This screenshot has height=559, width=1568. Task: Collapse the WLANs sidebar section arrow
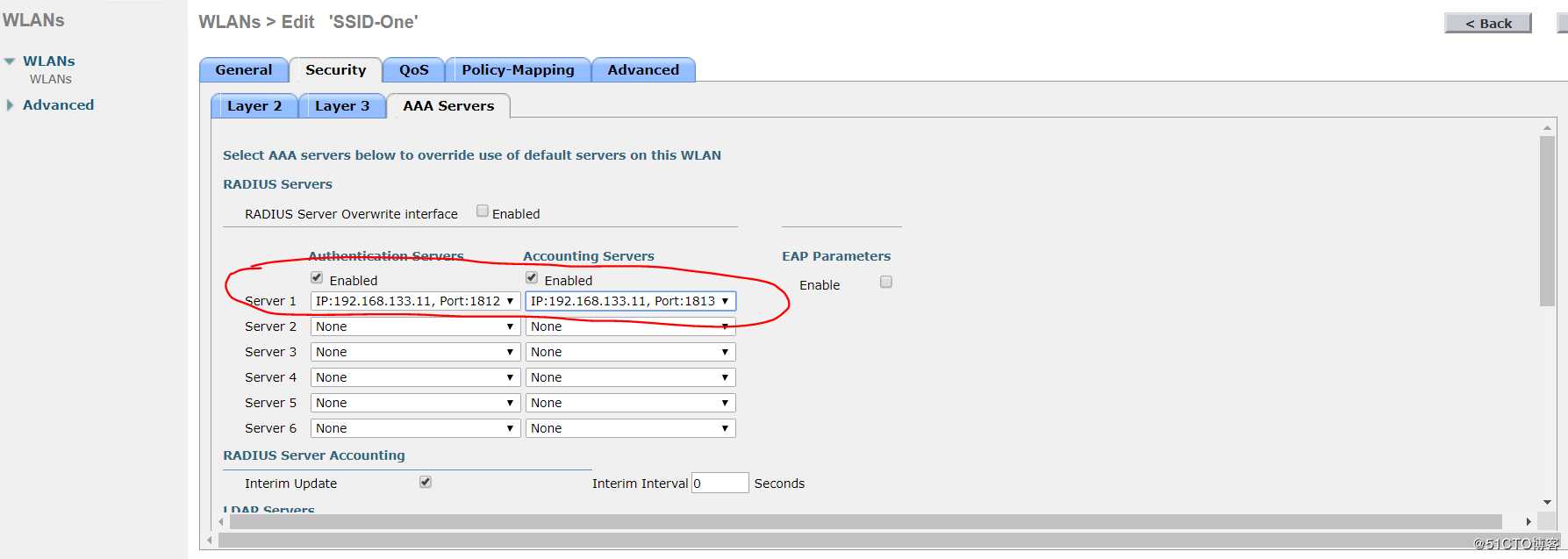tap(10, 61)
